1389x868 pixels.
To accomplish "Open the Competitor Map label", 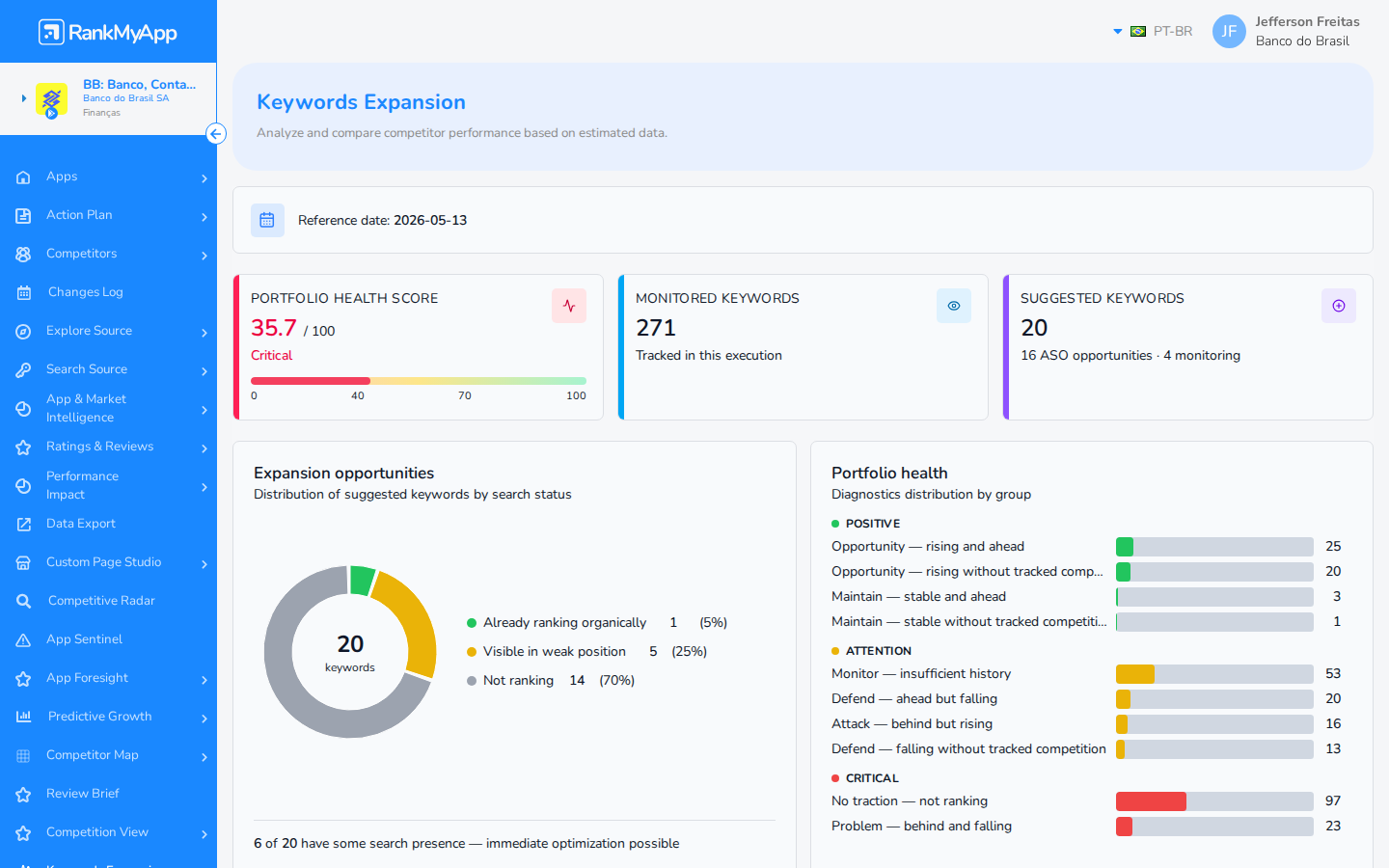I will point(93,755).
